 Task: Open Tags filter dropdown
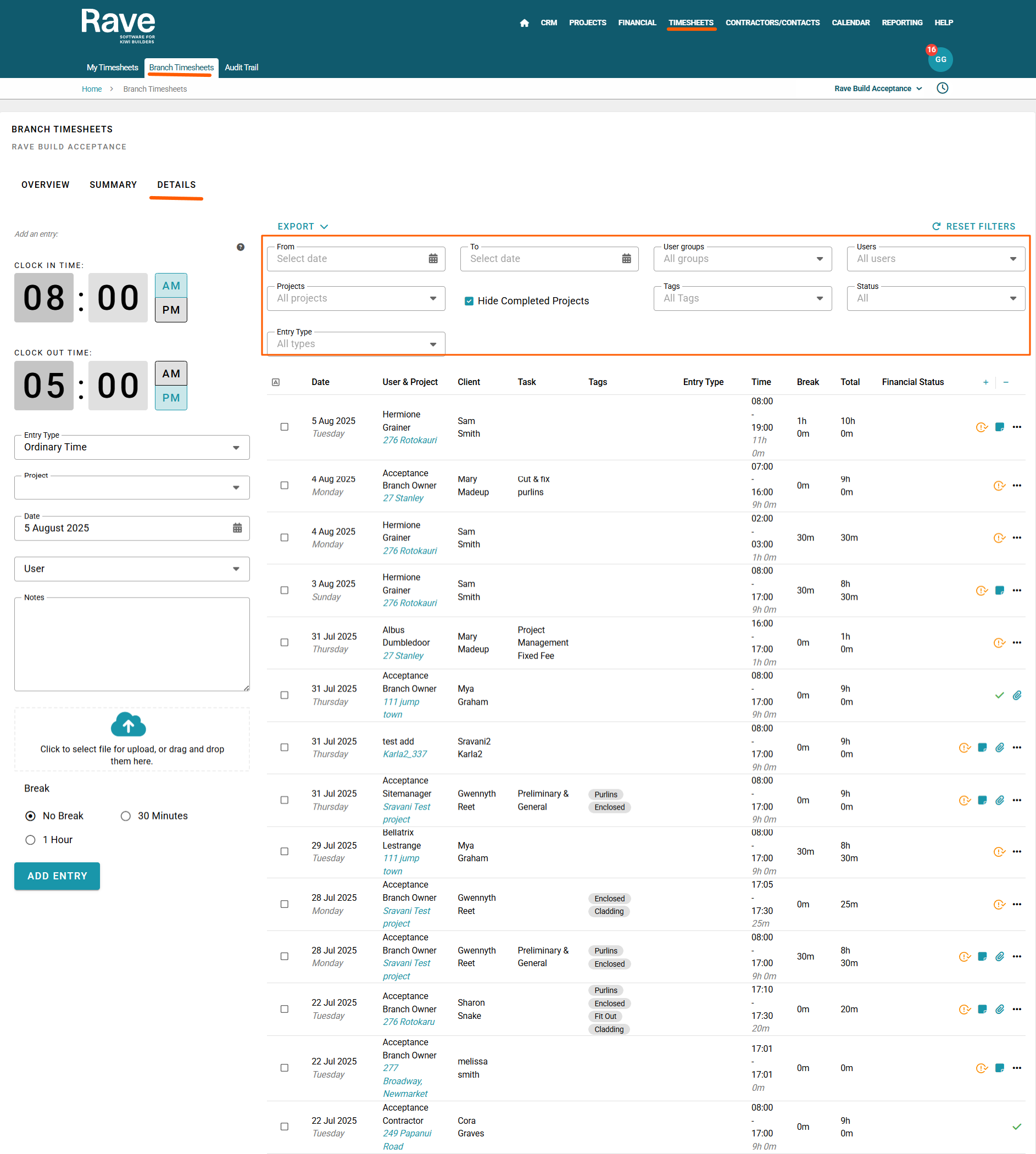pos(743,299)
